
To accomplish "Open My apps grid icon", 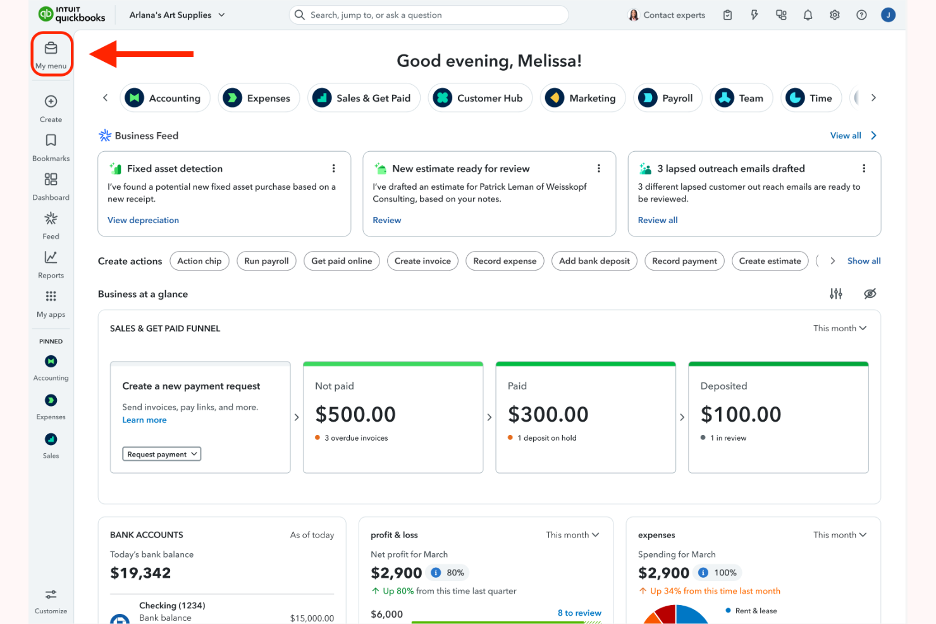I will coord(50,296).
